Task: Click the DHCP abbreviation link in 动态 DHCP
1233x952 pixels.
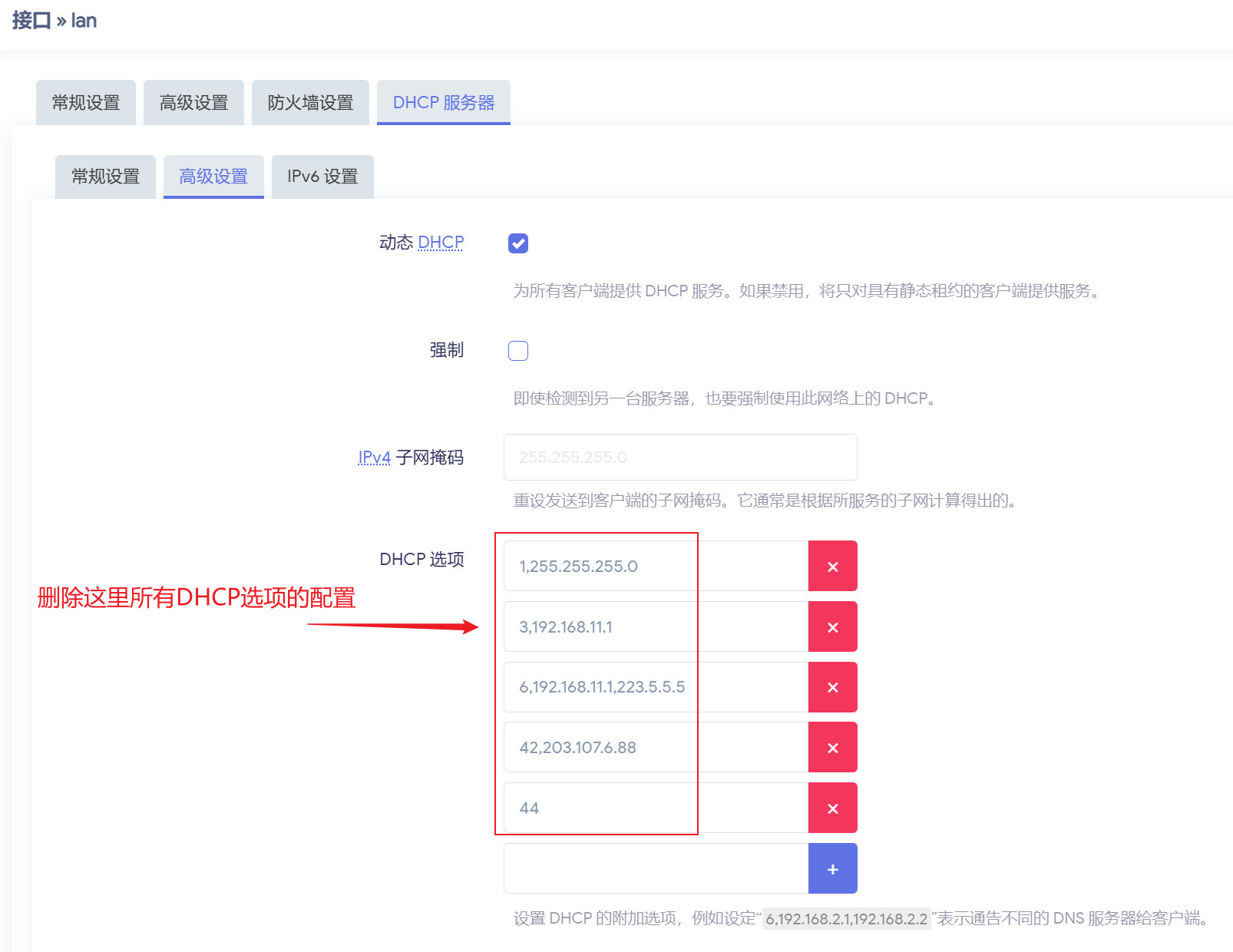Action: 441,243
